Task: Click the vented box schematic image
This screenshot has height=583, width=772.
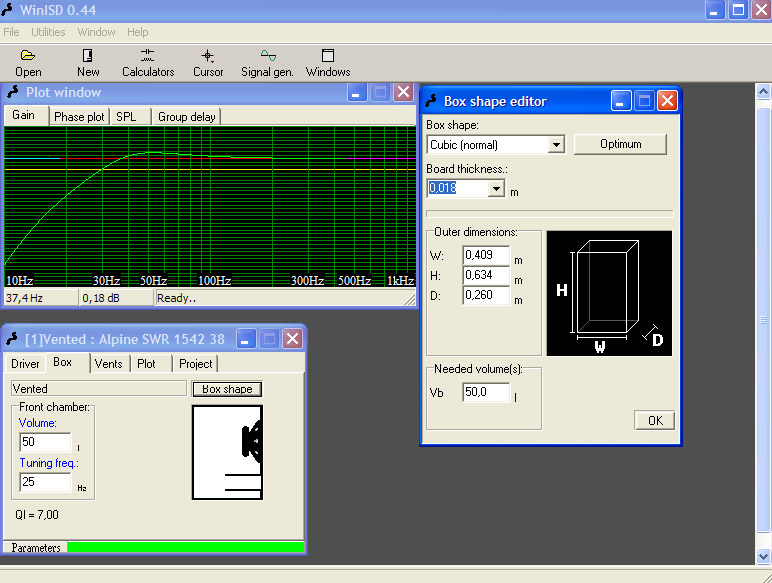Action: [x=227, y=452]
